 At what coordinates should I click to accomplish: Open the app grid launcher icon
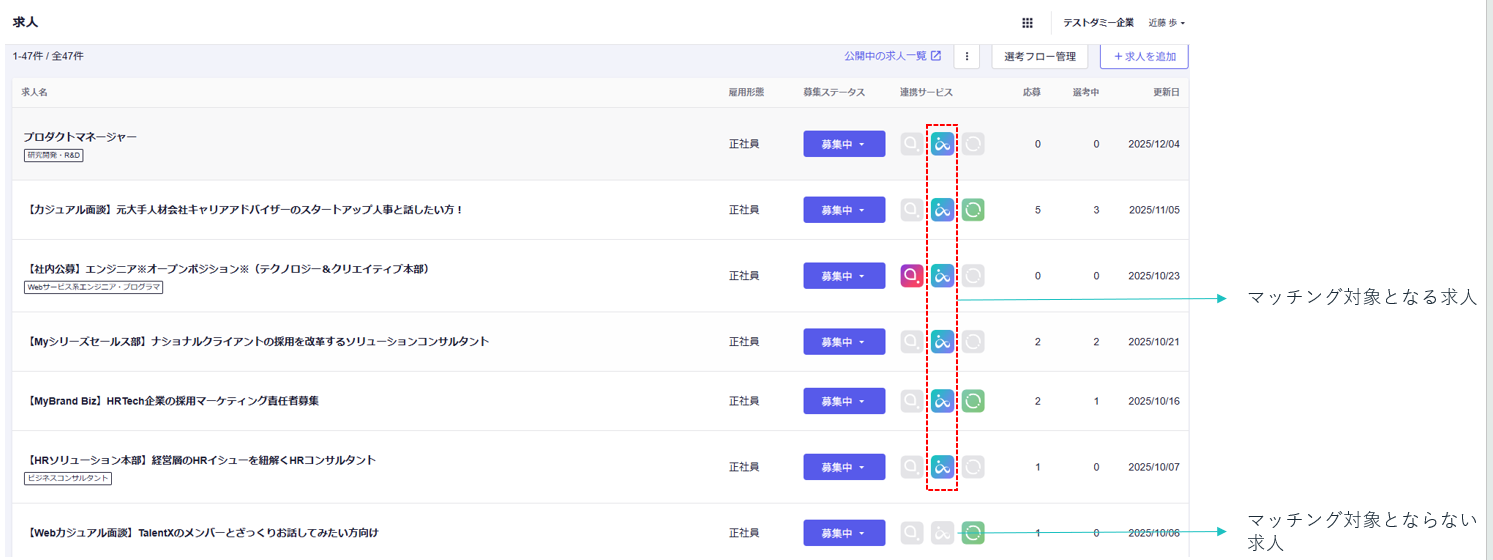(1027, 23)
